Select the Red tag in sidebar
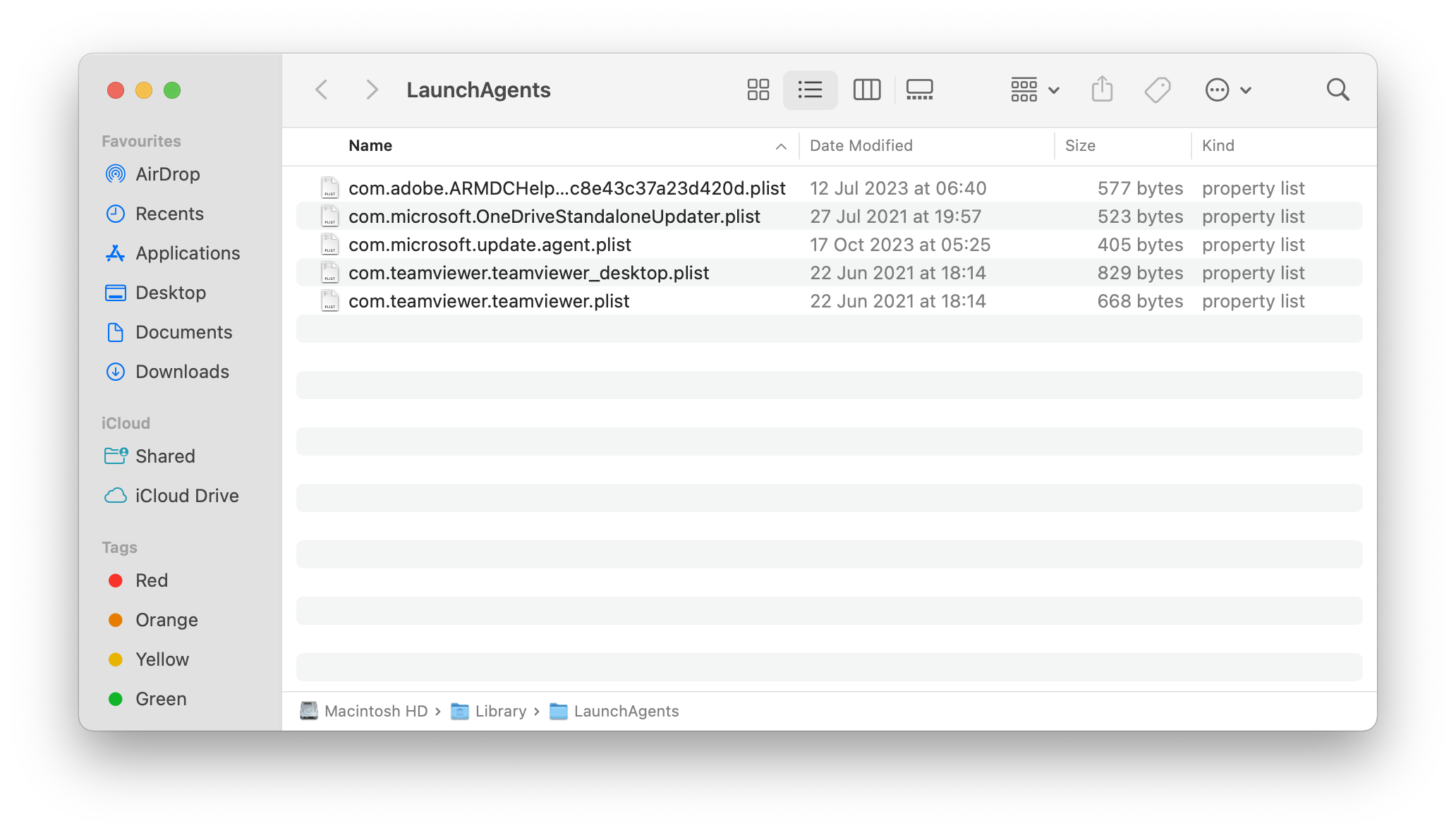Viewport: 1456px width, 835px height. (x=151, y=580)
